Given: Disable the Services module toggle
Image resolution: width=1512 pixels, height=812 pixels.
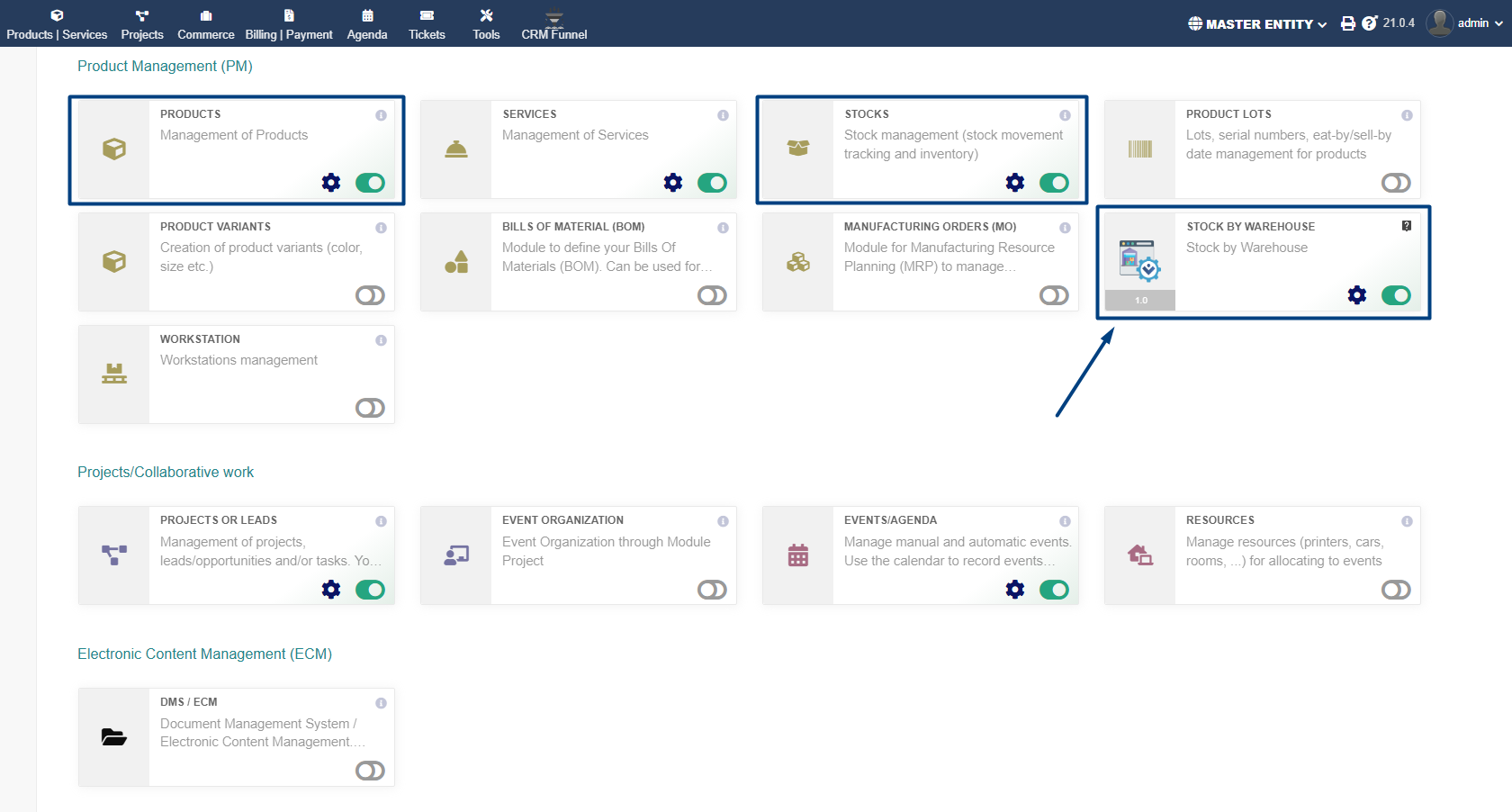Looking at the screenshot, I should tap(712, 183).
